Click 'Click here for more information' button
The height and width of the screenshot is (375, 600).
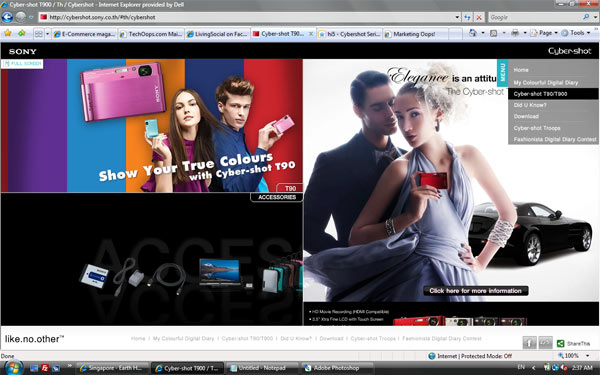click(476, 291)
